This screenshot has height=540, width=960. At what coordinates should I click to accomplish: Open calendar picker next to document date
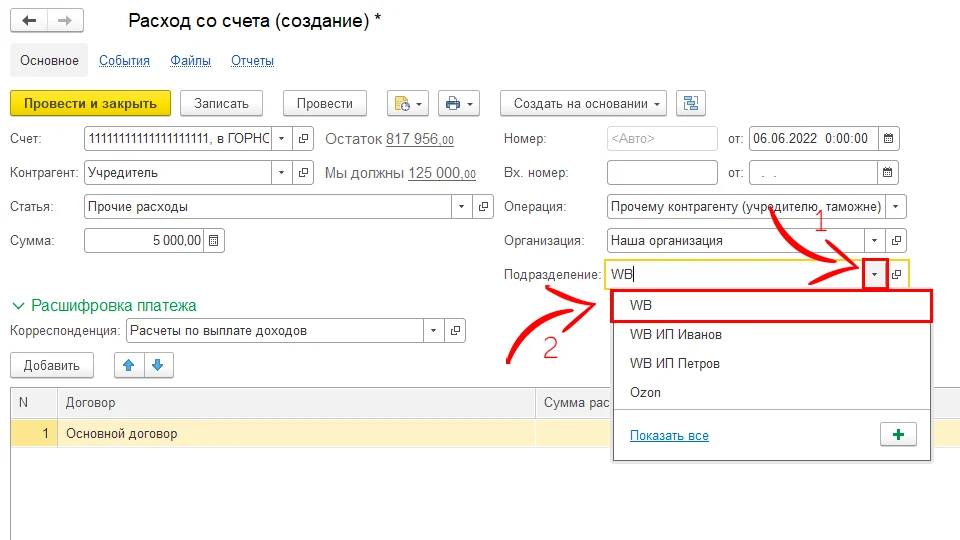888,138
